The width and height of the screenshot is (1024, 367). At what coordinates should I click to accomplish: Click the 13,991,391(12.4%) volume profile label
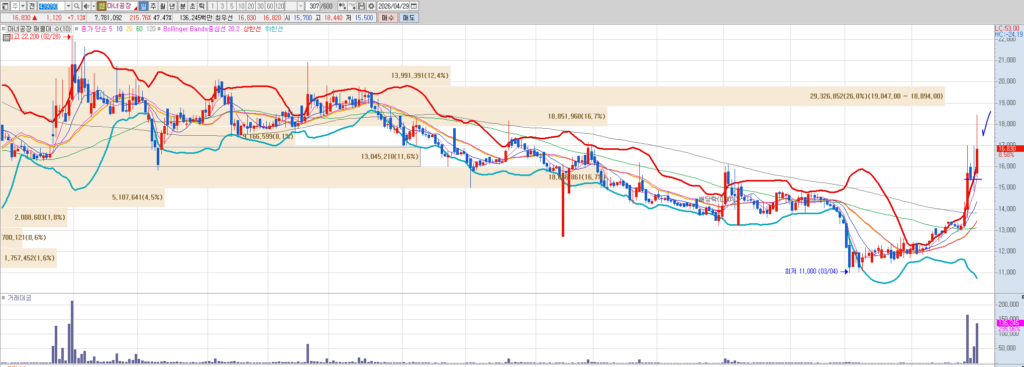pyautogui.click(x=420, y=76)
